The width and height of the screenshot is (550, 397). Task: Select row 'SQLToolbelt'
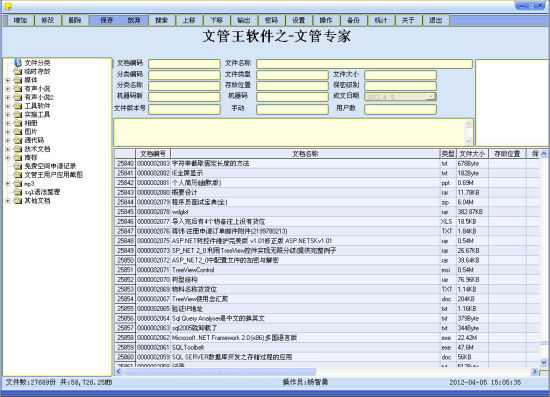[x=327, y=348]
